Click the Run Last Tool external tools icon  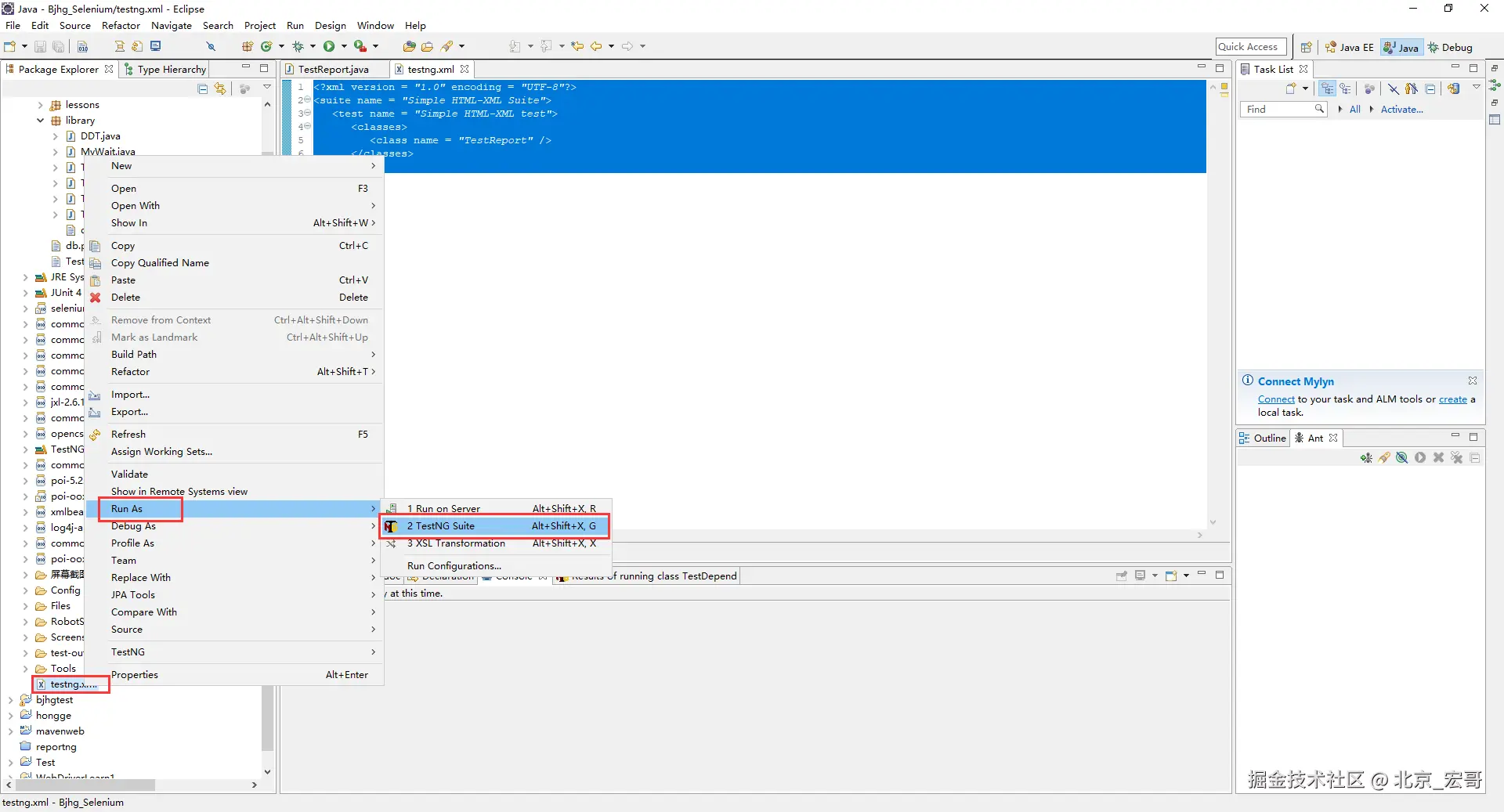point(360,46)
